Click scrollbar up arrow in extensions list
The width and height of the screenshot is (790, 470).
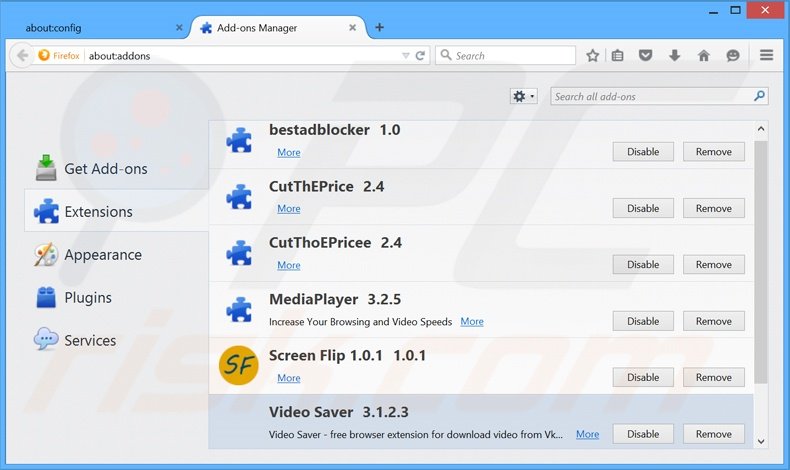761,129
